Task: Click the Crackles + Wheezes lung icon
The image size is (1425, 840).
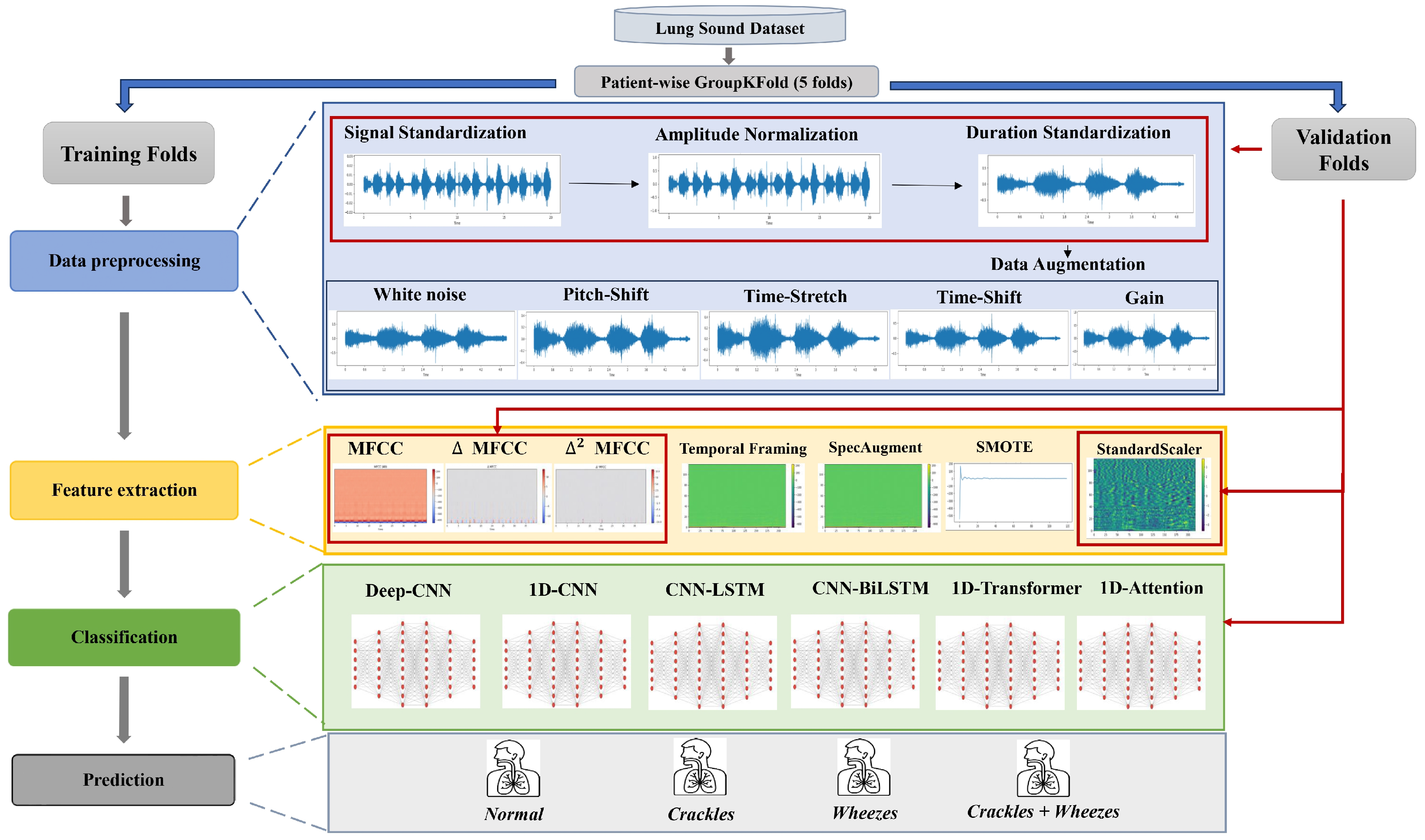Action: (1043, 769)
